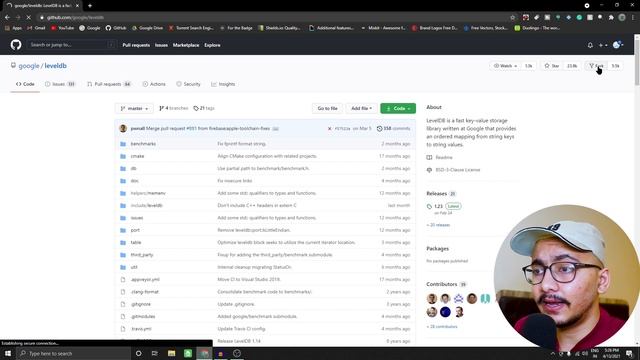Image resolution: width=640 pixels, height=360 pixels.
Task: Switch to the Security tab
Action: [188, 84]
